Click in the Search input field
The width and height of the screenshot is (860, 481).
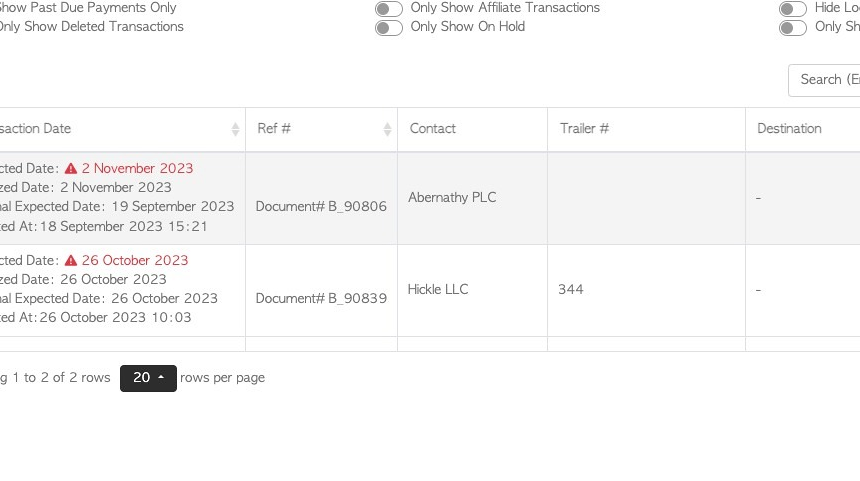click(824, 80)
